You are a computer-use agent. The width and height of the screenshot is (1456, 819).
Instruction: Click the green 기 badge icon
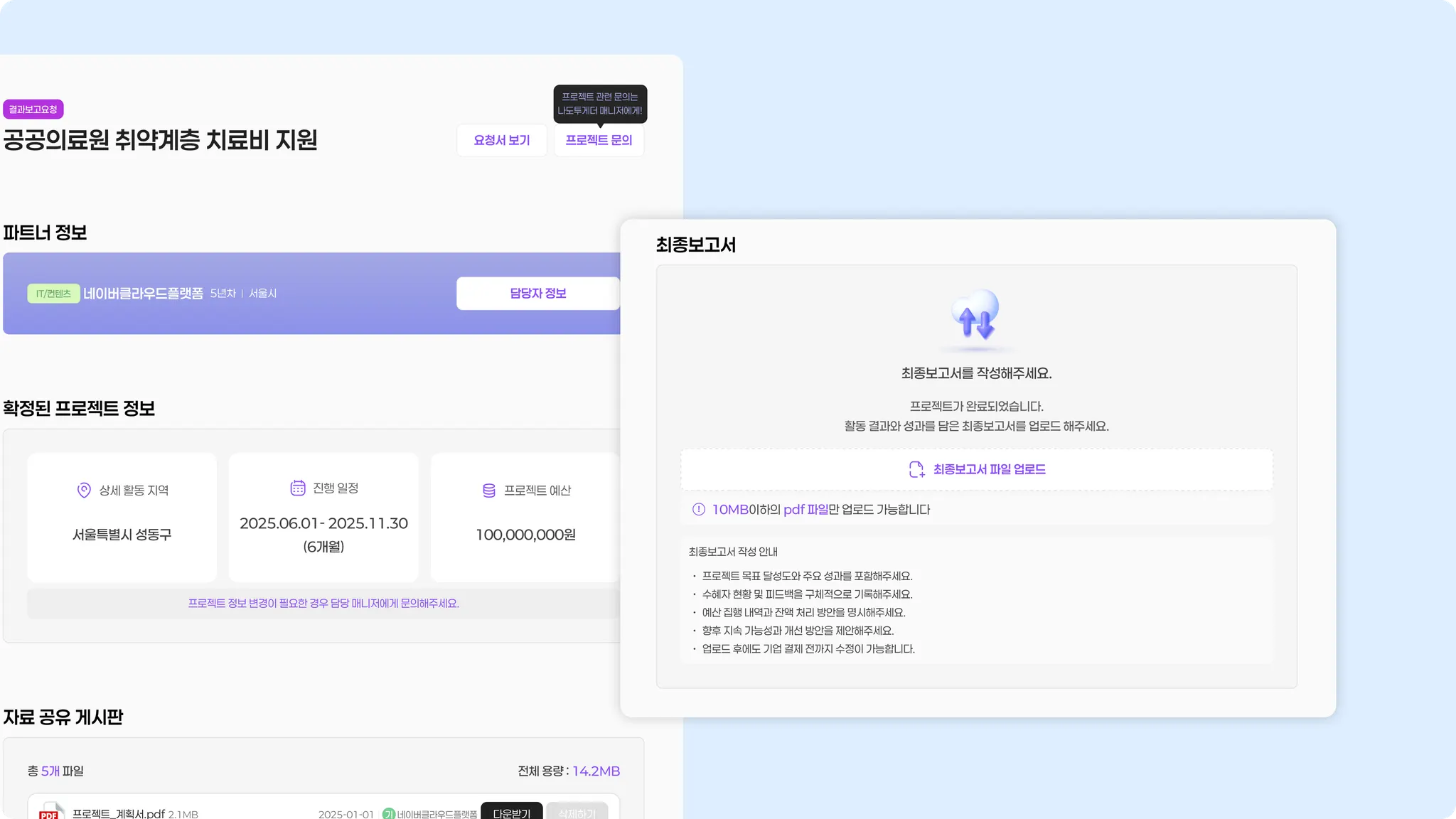click(388, 813)
